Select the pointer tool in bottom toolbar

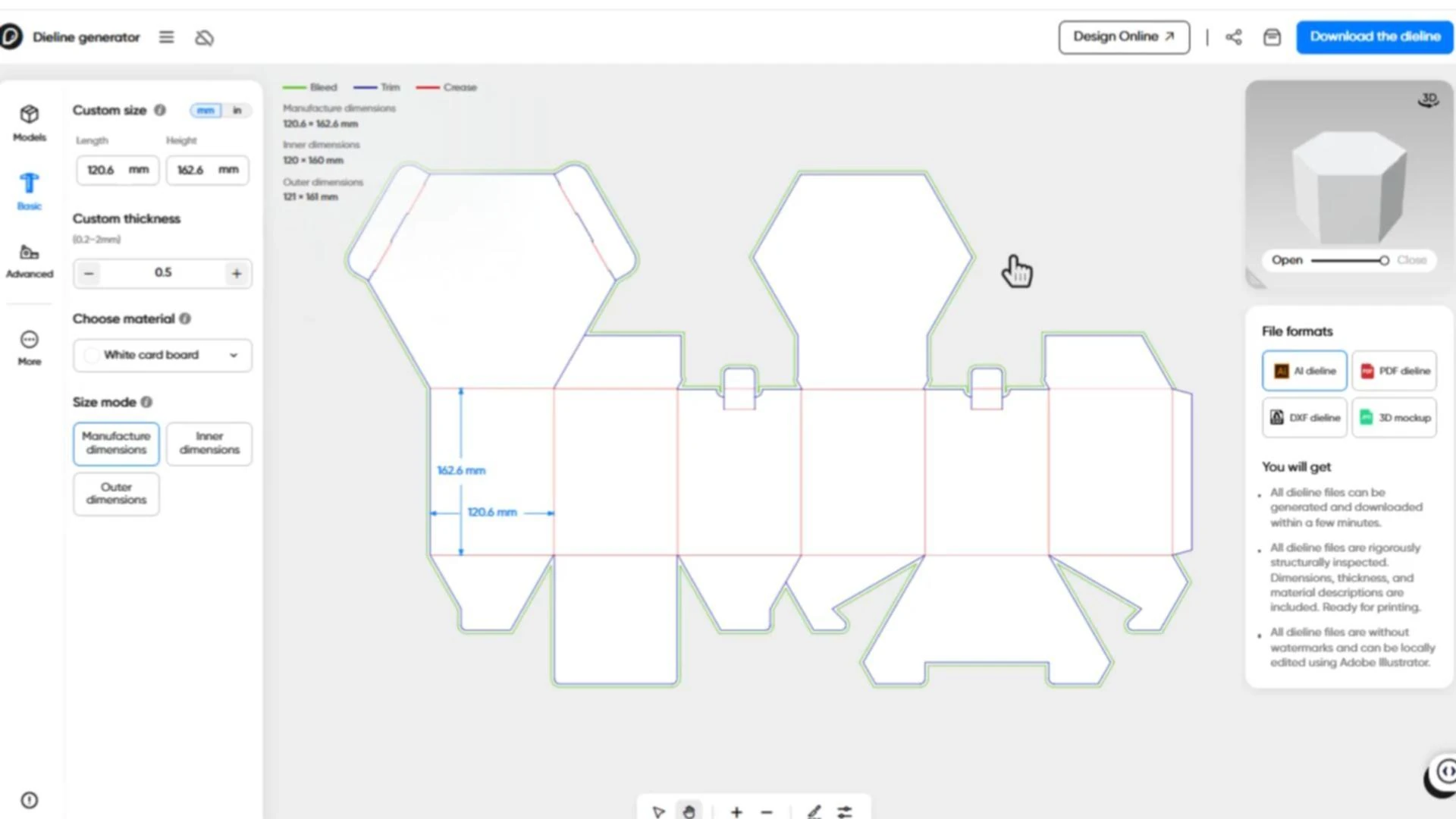(x=658, y=811)
